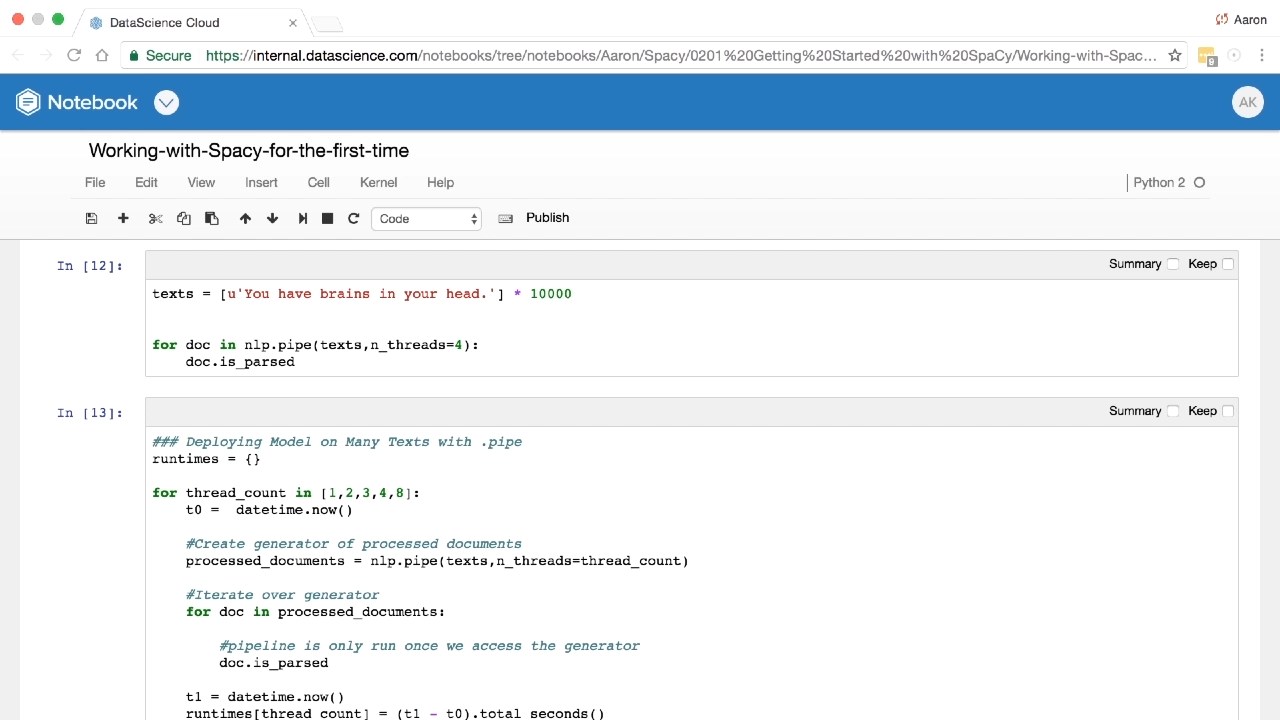Save the notebook with the floppy icon
The height and width of the screenshot is (720, 1280).
(x=91, y=218)
